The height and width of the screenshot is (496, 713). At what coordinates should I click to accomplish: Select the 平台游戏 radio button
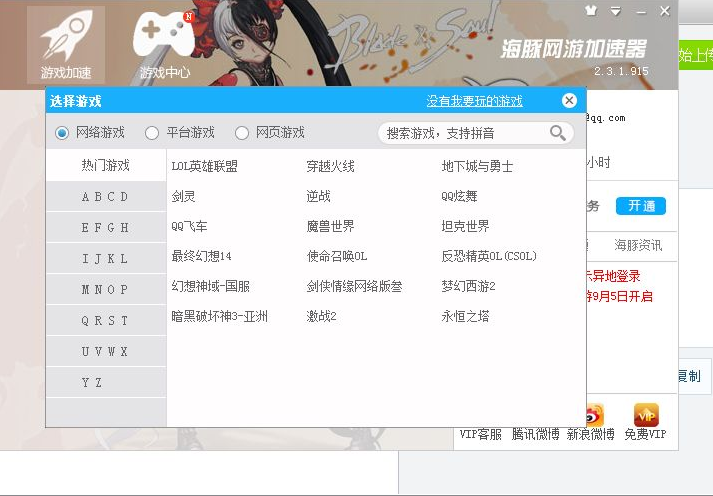click(151, 133)
